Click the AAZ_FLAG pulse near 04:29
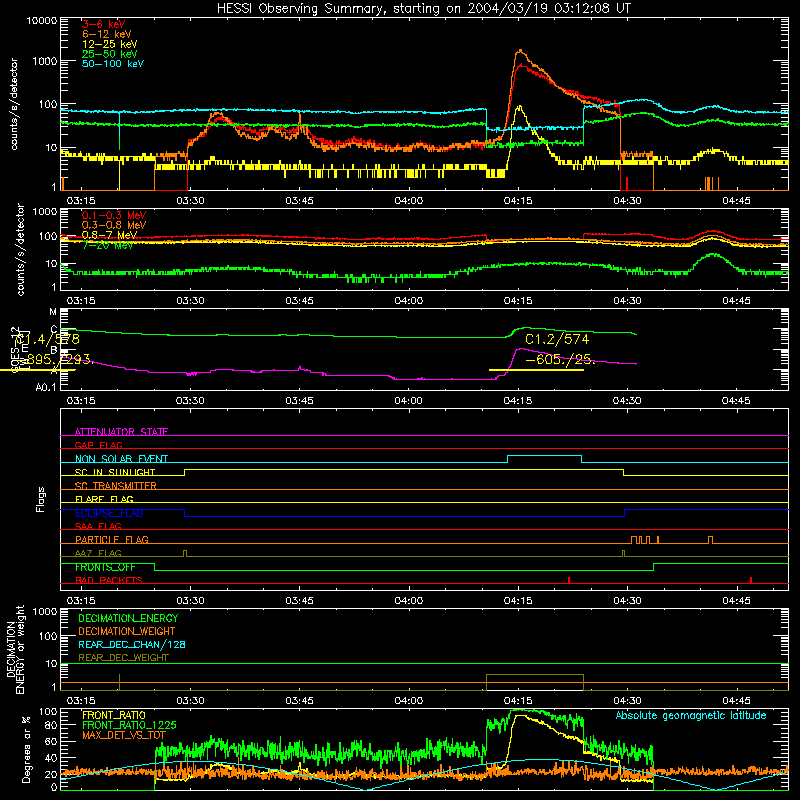800x800 pixels. pyautogui.click(x=623, y=553)
